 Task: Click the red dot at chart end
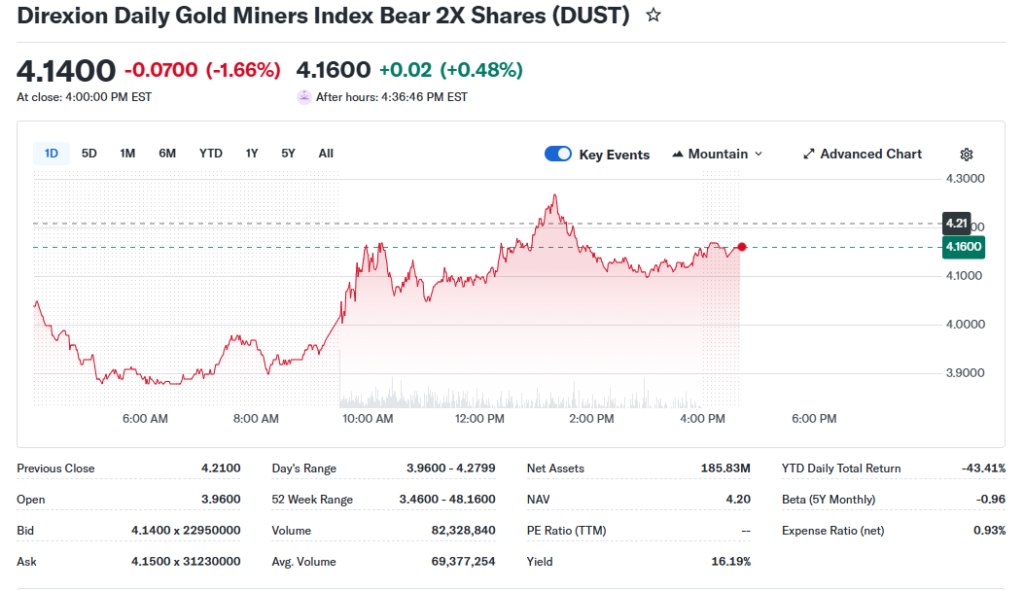(741, 247)
